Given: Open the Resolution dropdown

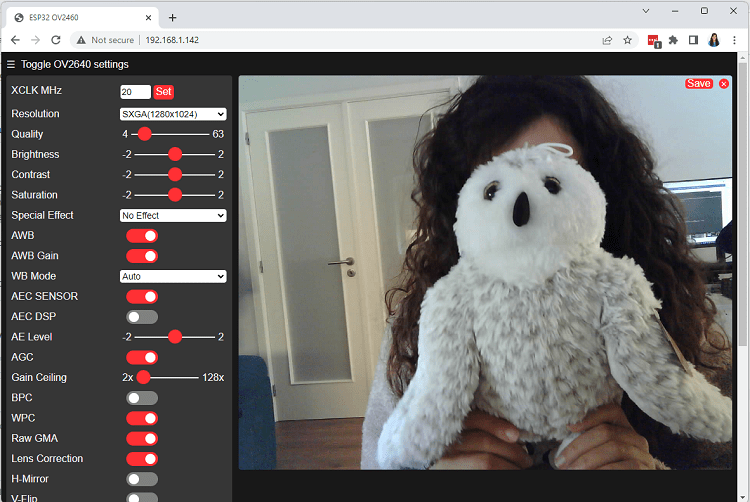Looking at the screenshot, I should (x=173, y=114).
